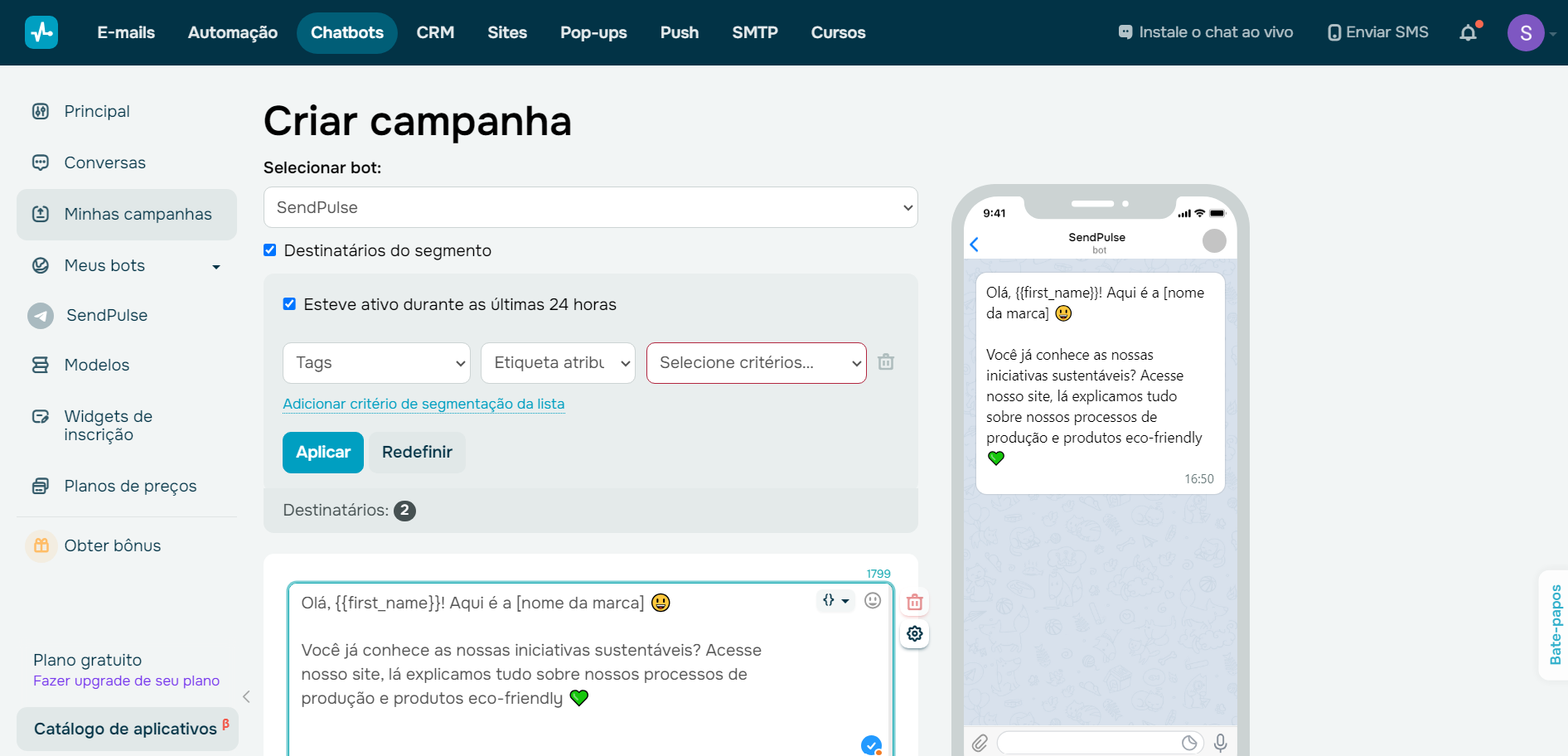Open the emoji picker in message editor

tap(873, 601)
